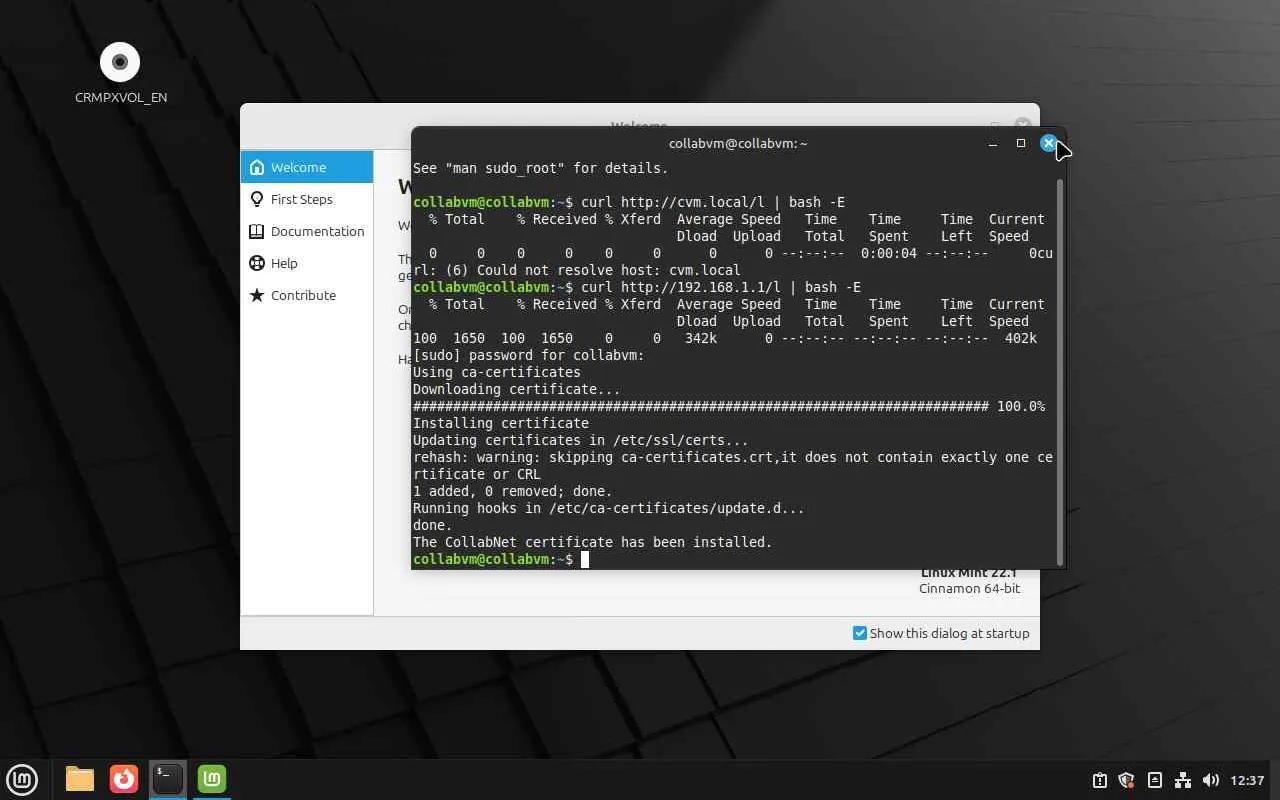Viewport: 1280px width, 800px height.
Task: Click 'The CollabNet certificate has been installed.' line
Action: (x=593, y=542)
